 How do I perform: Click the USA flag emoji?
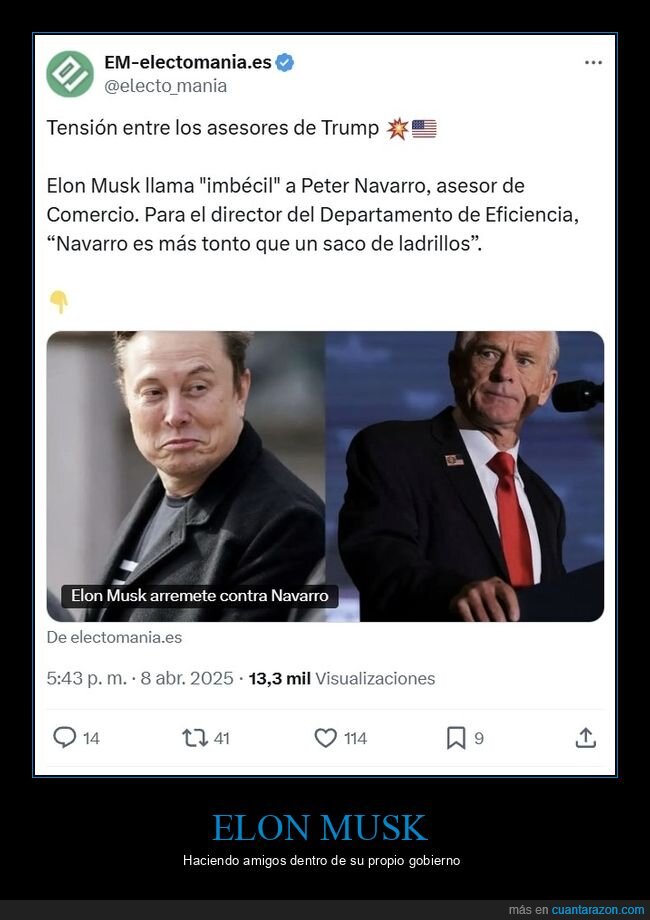click(x=424, y=128)
